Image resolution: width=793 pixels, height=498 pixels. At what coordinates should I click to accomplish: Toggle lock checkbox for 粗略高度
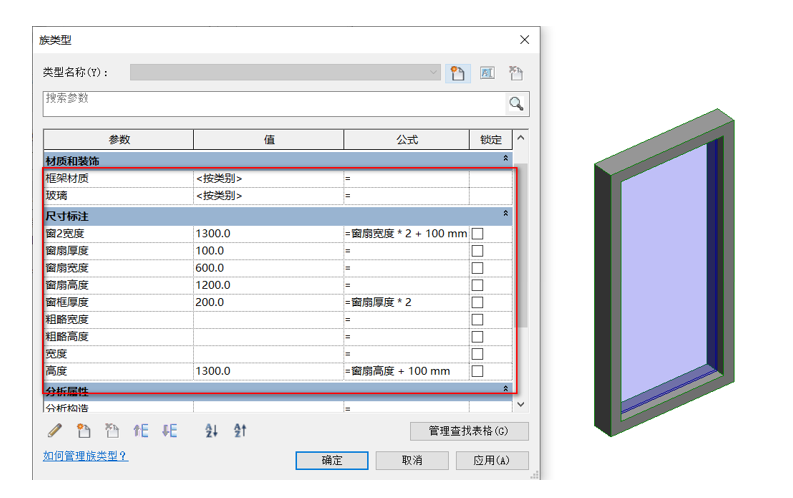tap(477, 337)
